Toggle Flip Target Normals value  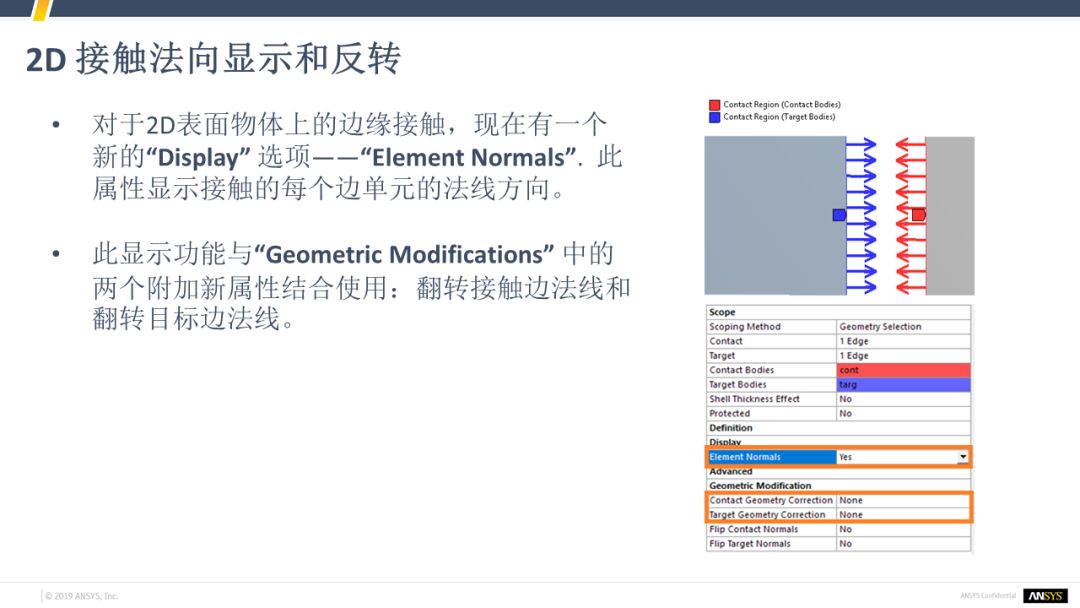(903, 544)
